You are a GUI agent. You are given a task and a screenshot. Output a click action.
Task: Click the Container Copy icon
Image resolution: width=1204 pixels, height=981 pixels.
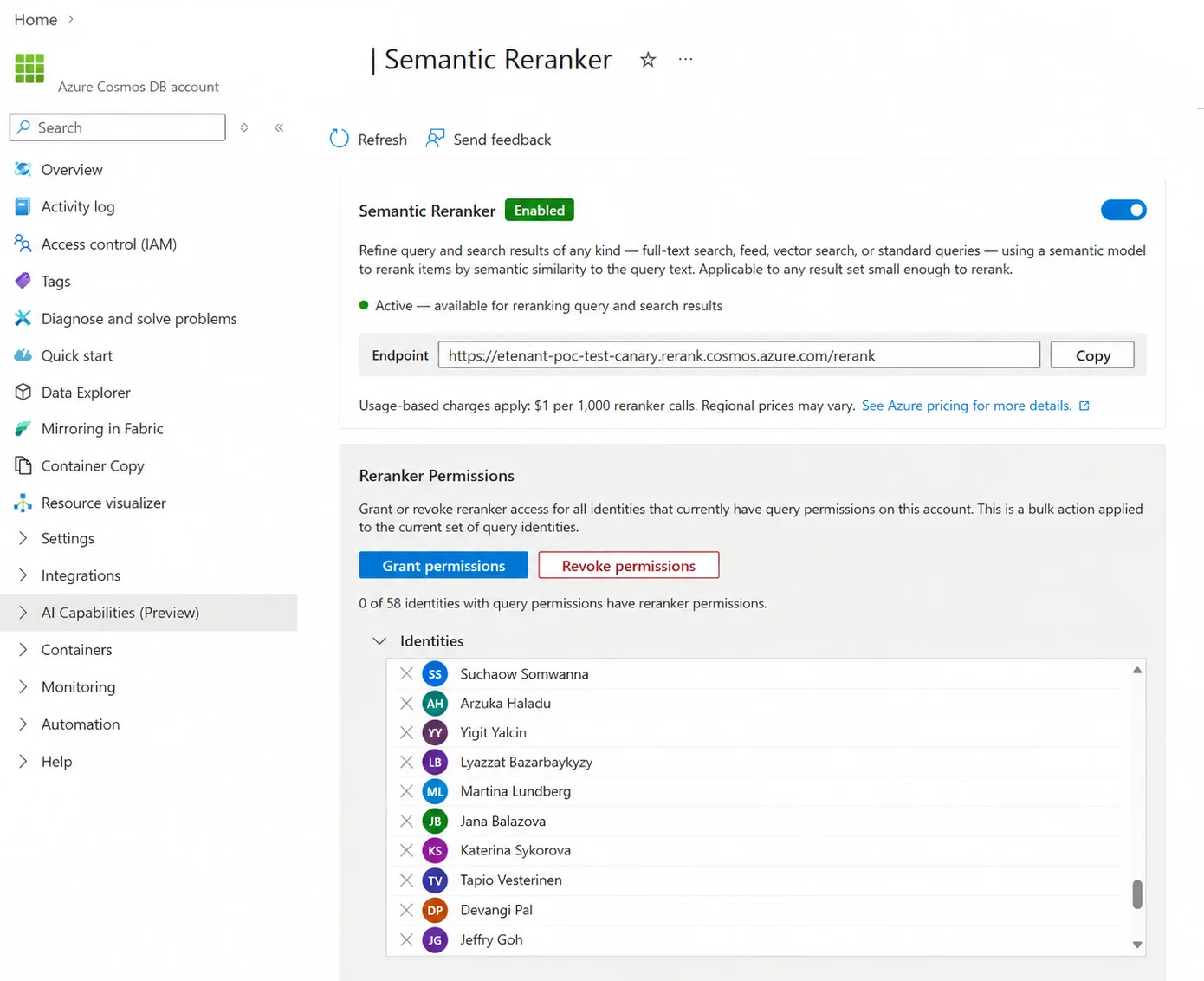point(23,465)
